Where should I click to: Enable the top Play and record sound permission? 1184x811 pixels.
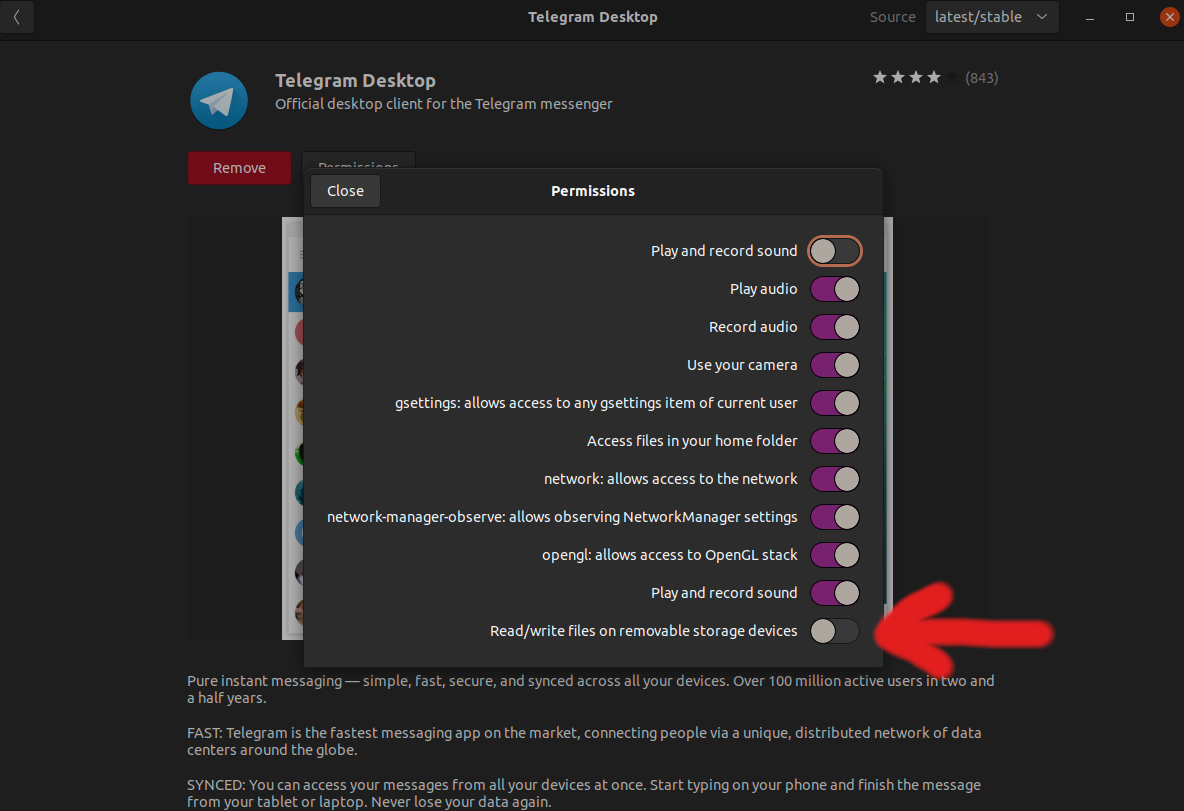tap(835, 251)
